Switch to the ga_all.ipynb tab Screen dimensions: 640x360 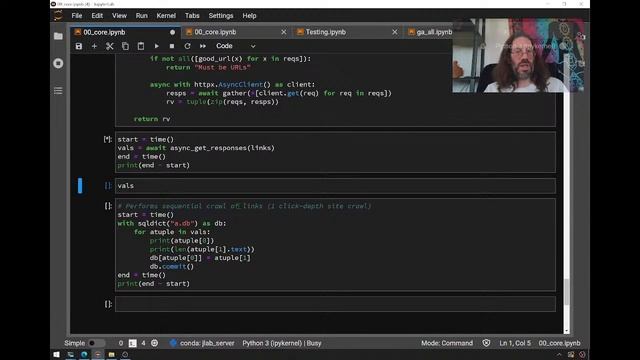(x=429, y=32)
